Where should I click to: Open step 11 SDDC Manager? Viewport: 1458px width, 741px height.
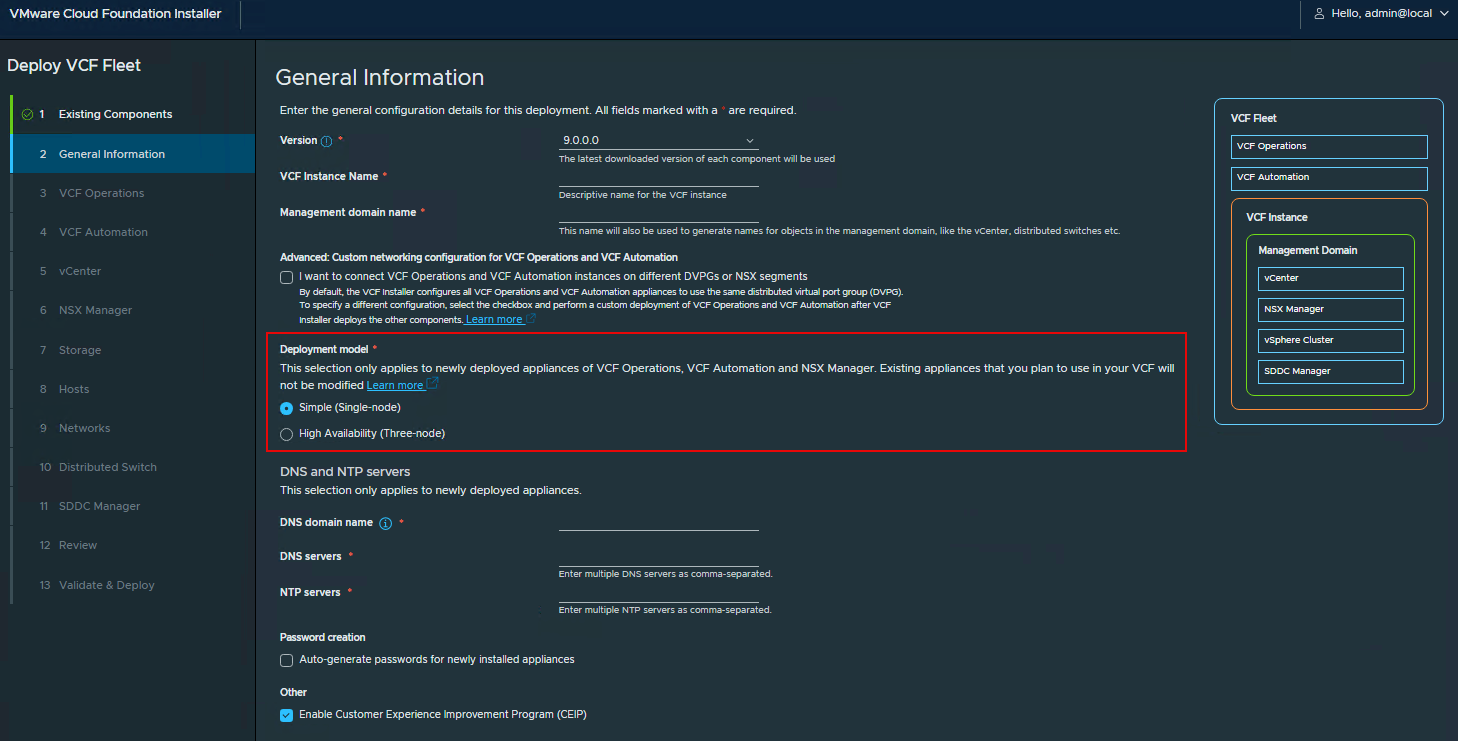(132, 506)
